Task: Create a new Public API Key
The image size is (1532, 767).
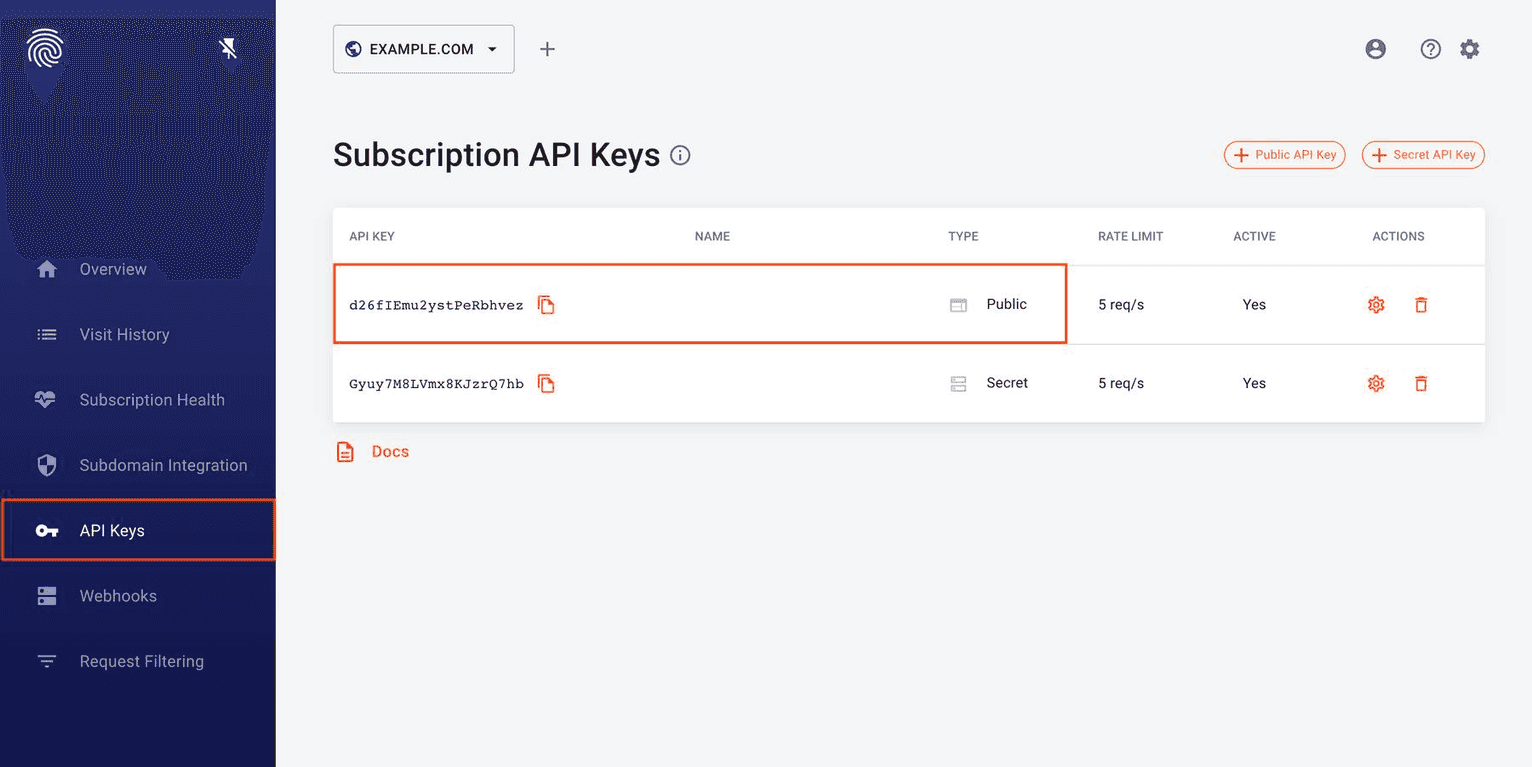Action: tap(1284, 155)
